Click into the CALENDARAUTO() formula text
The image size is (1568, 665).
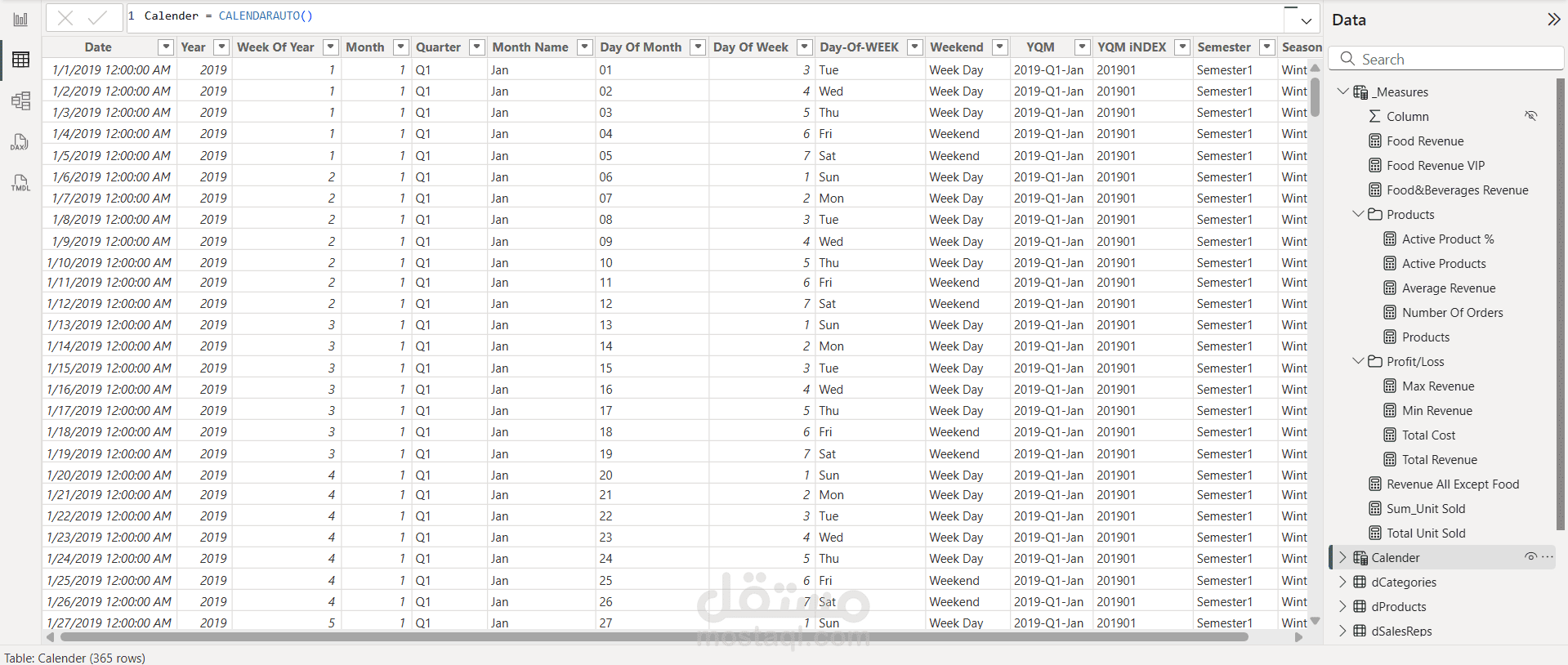[x=266, y=16]
